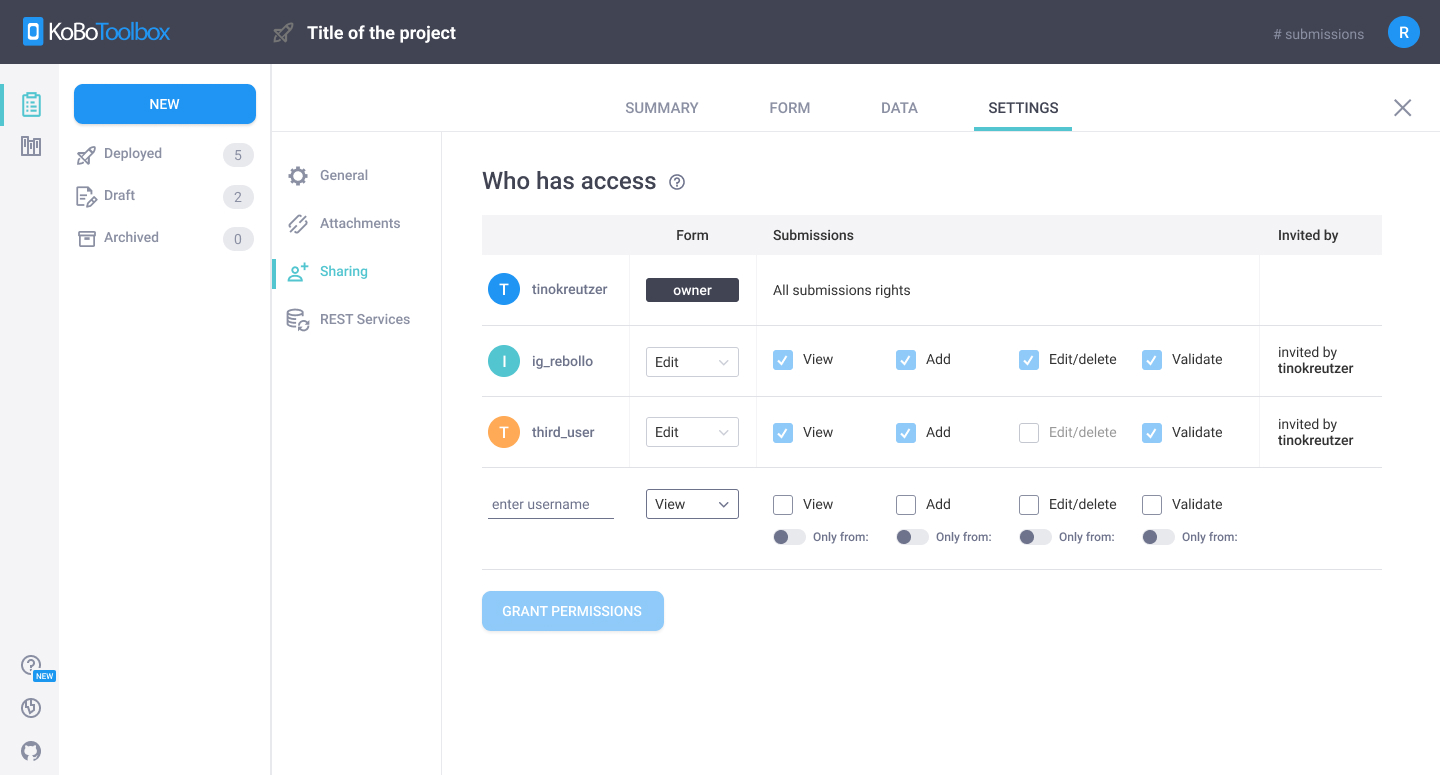Switch to the SUMMARY tab
1440x775 pixels.
pos(661,107)
